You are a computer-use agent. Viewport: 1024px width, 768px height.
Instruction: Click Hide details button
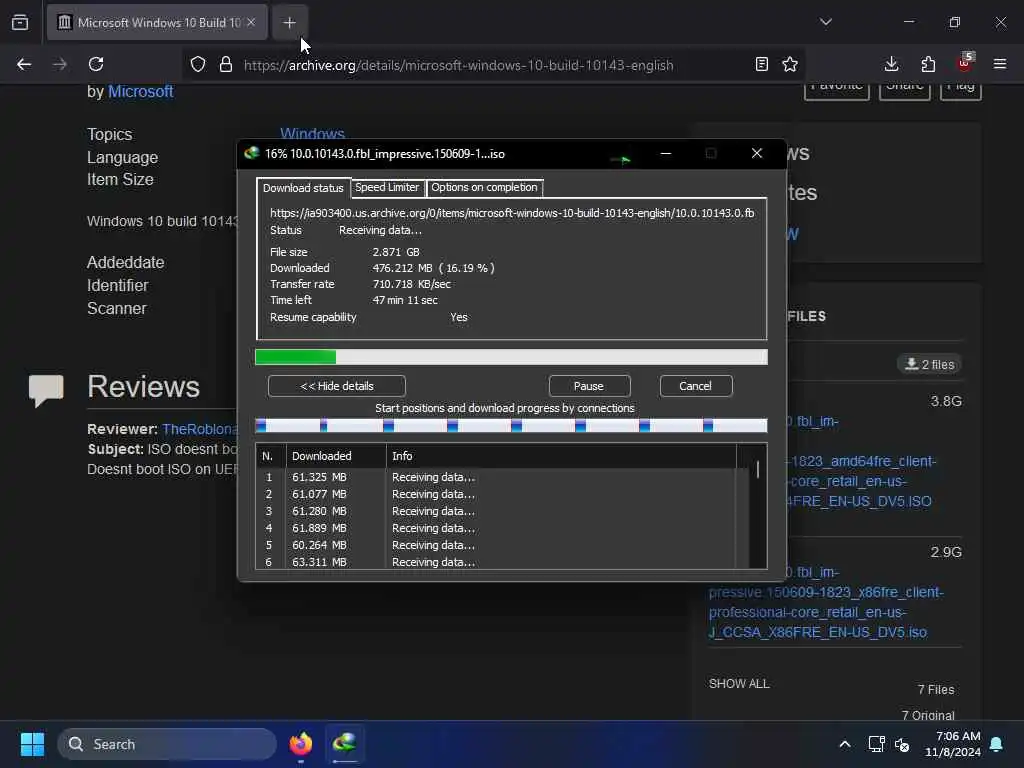pyautogui.click(x=336, y=386)
